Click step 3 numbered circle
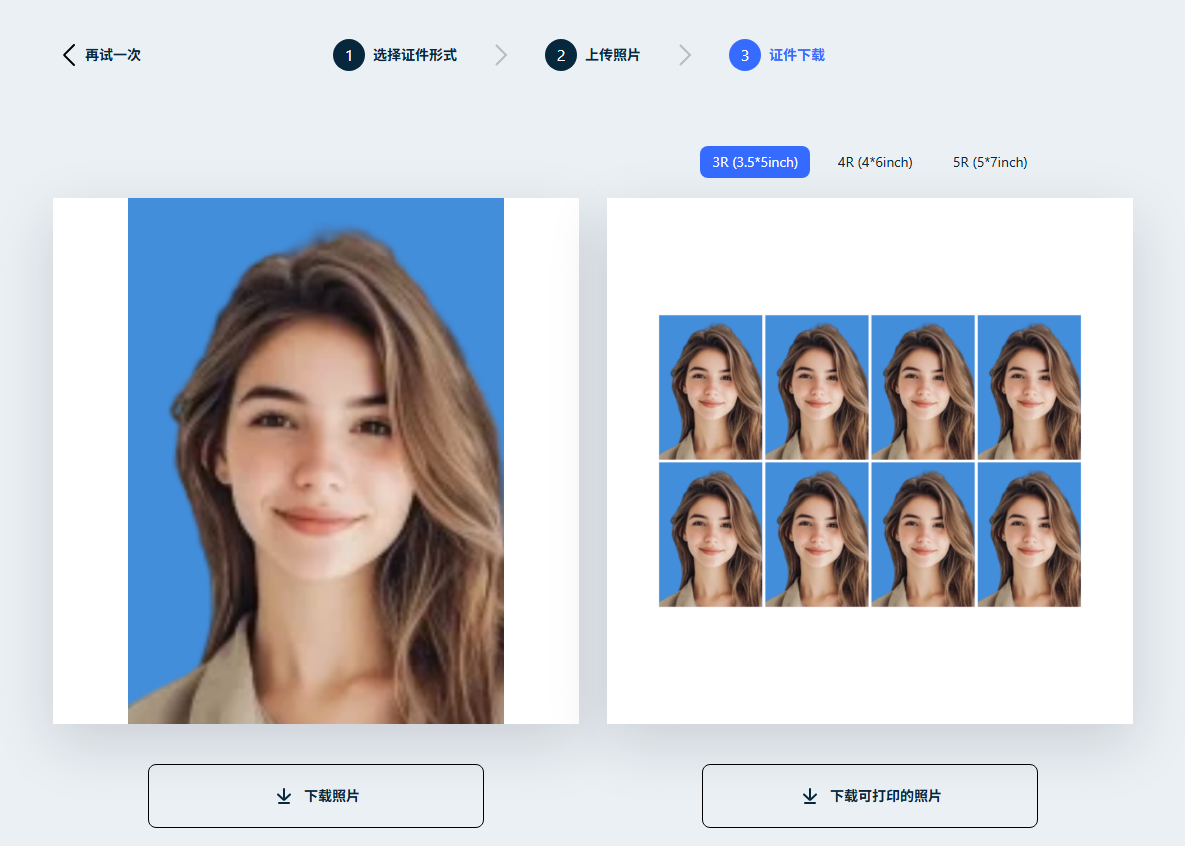 [x=745, y=55]
